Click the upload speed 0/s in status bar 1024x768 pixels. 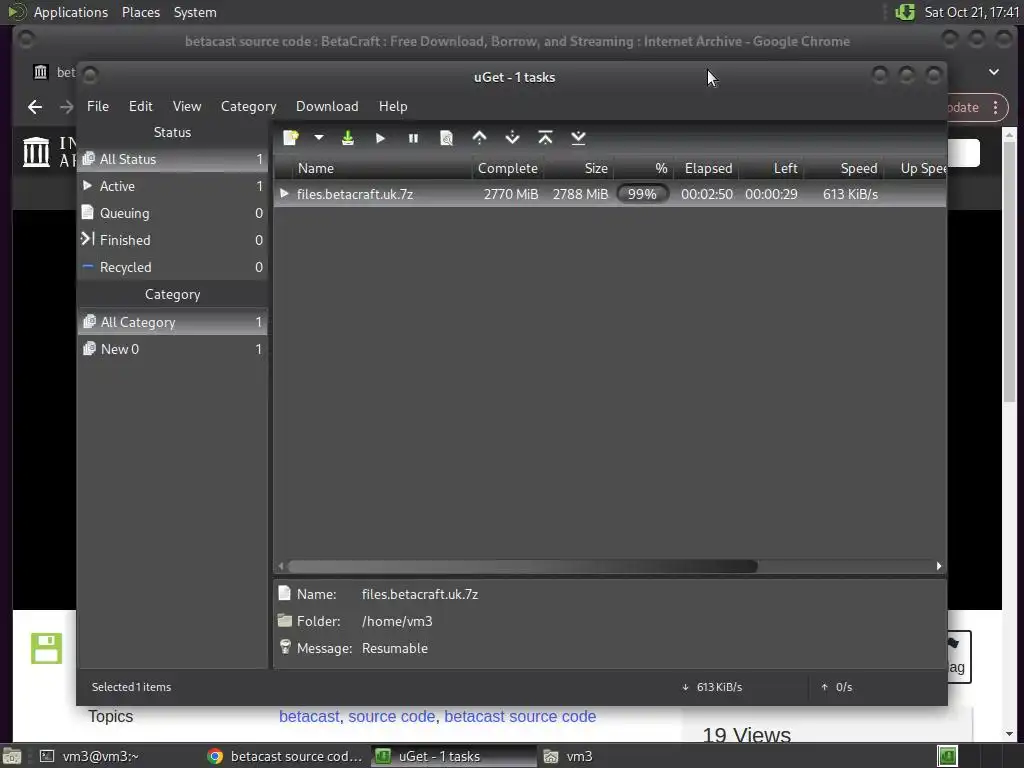pos(837,687)
